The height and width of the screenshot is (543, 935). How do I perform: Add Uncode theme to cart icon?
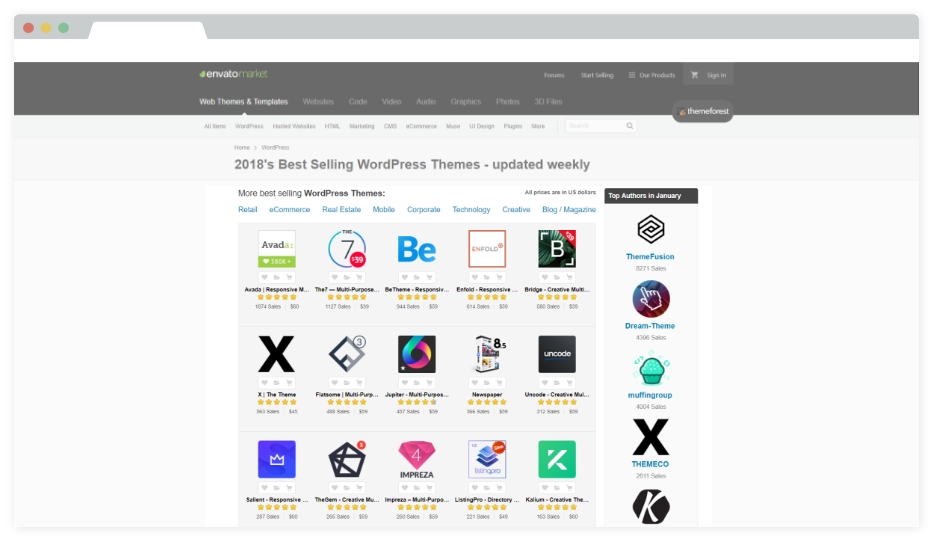click(569, 383)
